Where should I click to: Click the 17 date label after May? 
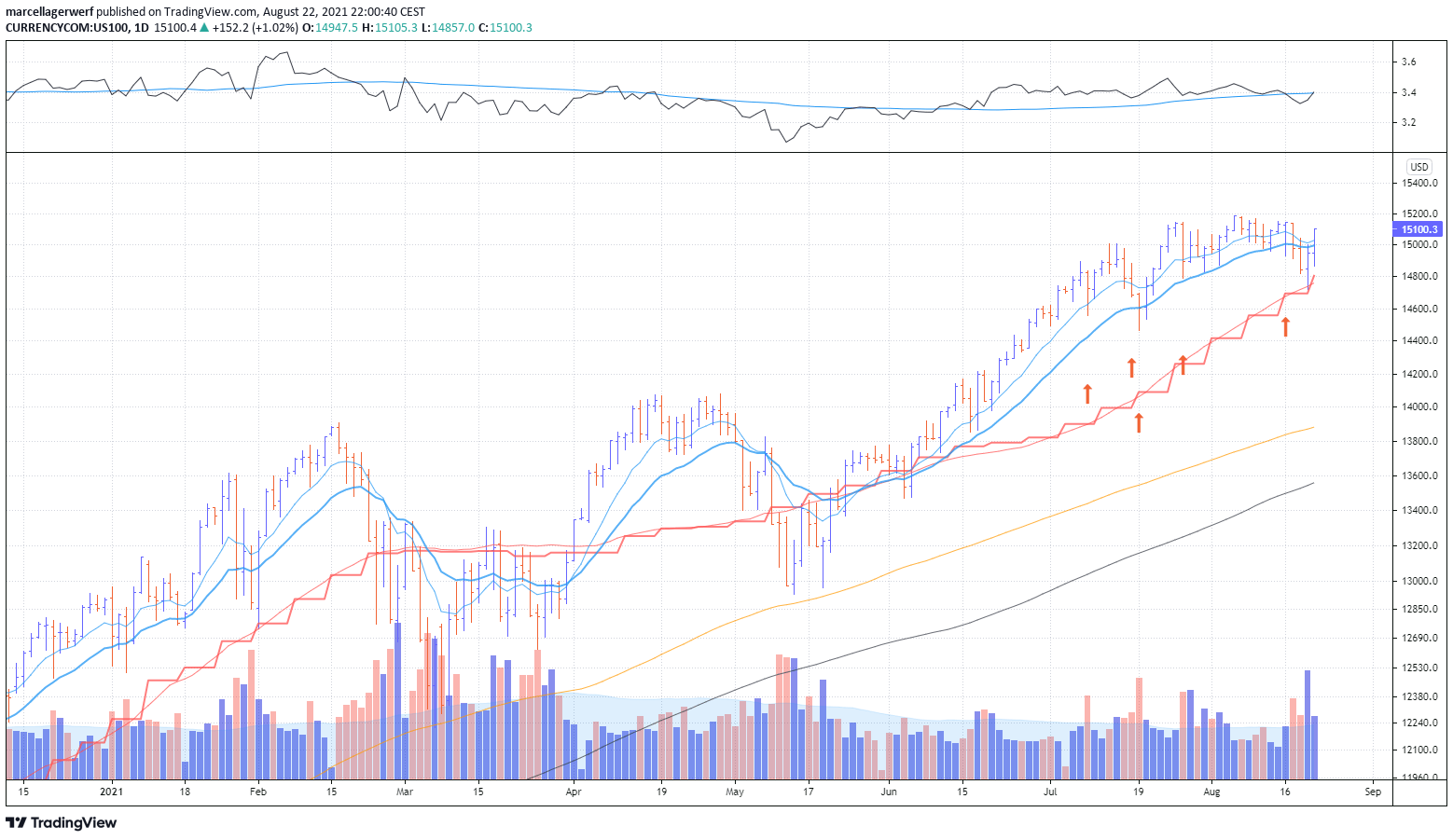[808, 792]
